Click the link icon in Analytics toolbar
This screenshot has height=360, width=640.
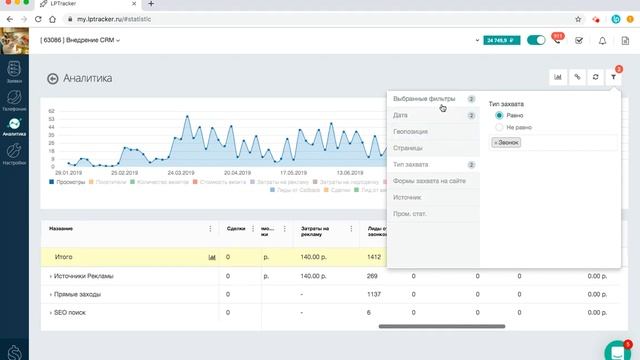pos(577,77)
